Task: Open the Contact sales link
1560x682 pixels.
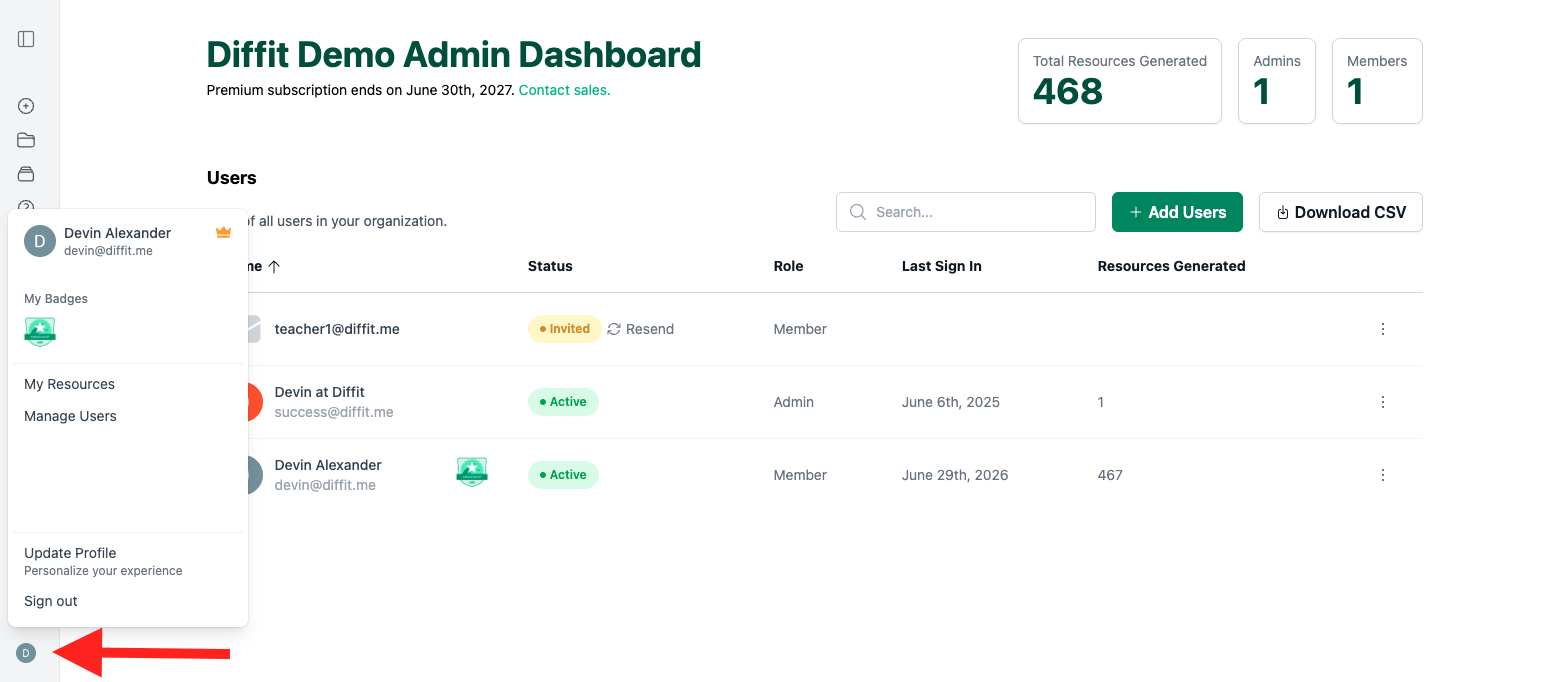Action: [x=564, y=90]
